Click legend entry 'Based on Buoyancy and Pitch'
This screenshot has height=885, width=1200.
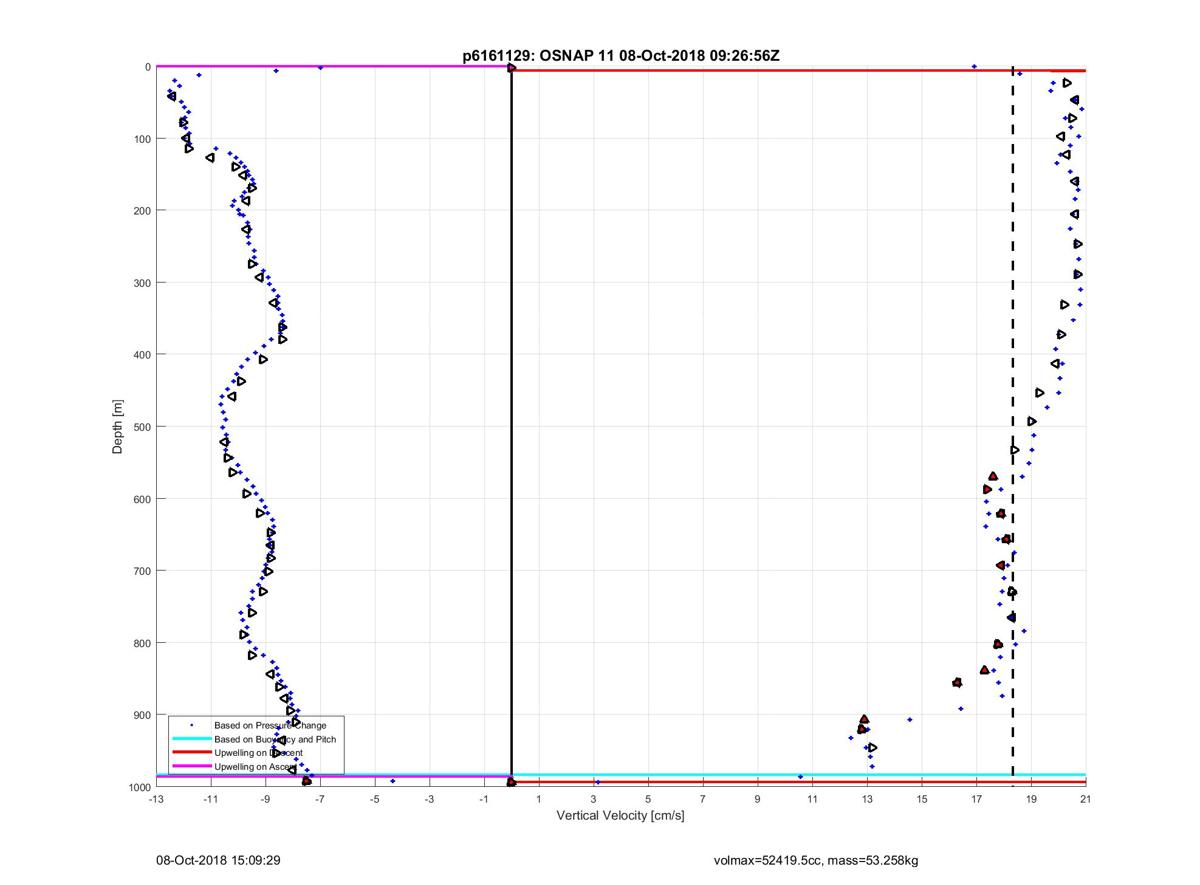point(275,739)
